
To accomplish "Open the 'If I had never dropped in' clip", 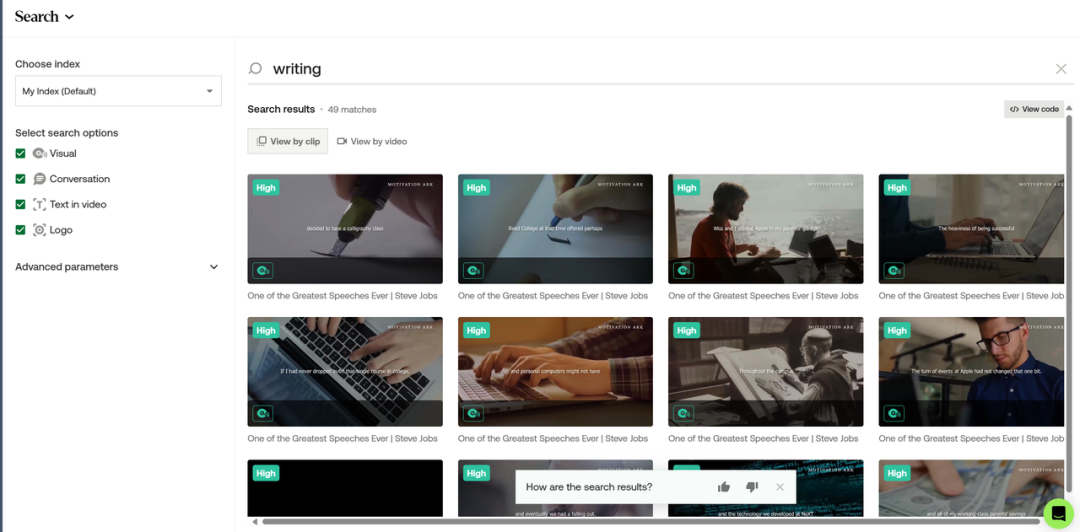I will pyautogui.click(x=345, y=371).
